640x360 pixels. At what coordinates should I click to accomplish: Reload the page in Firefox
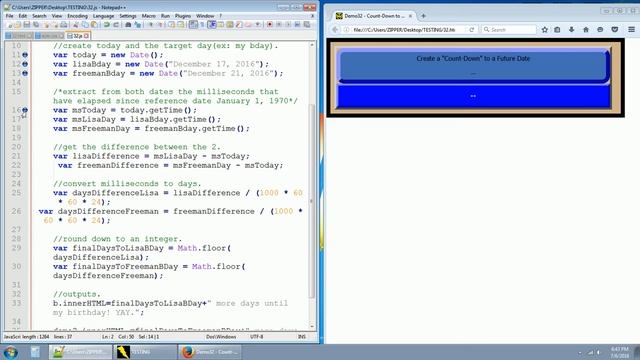(x=471, y=30)
